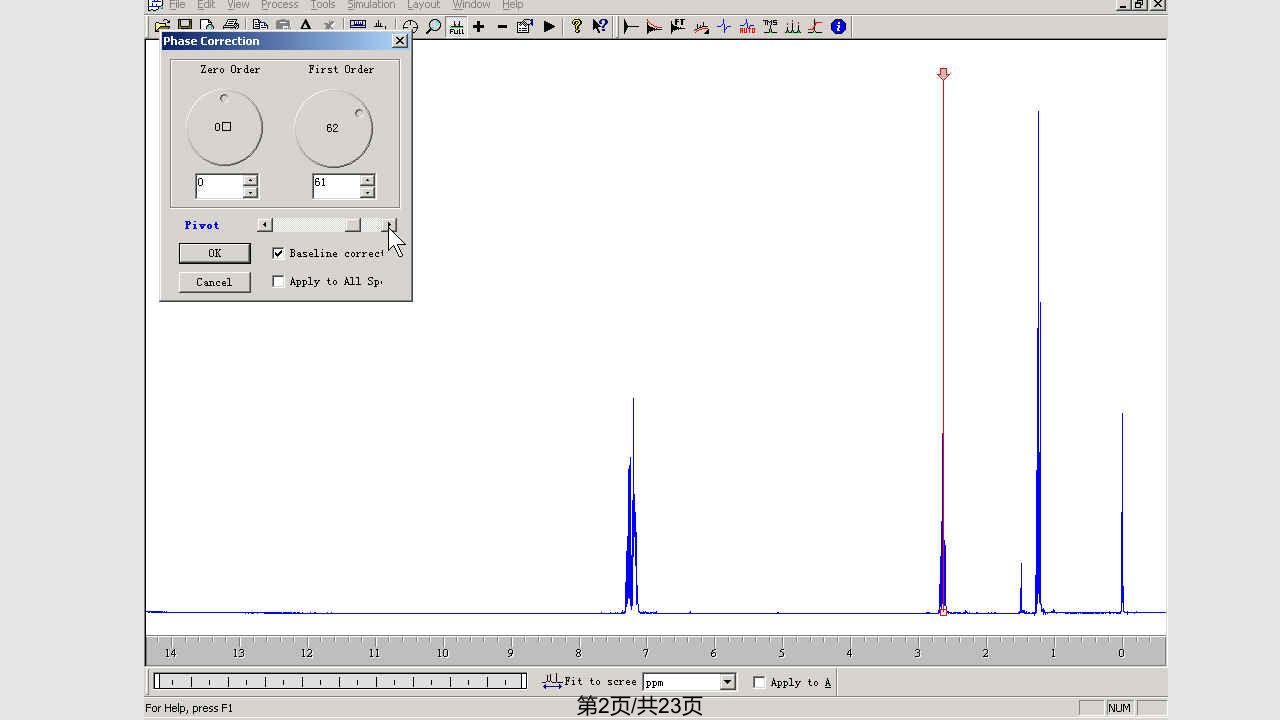
Task: Click the First Order phase dial
Action: pos(333,128)
